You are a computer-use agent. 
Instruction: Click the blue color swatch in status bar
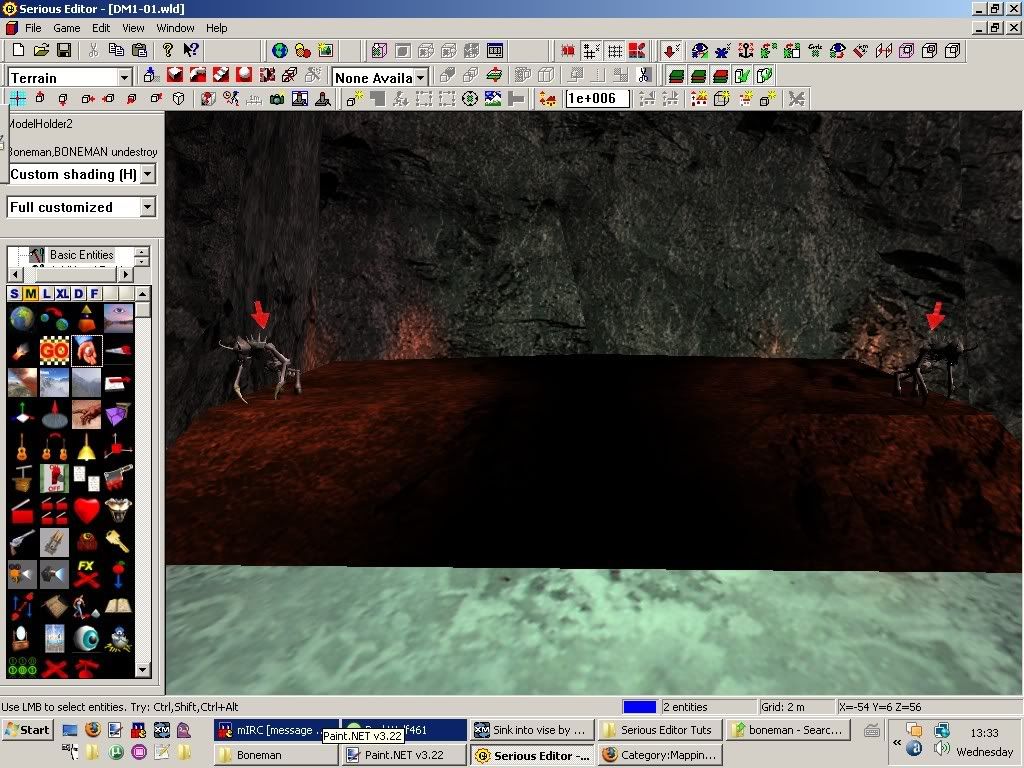click(x=638, y=707)
